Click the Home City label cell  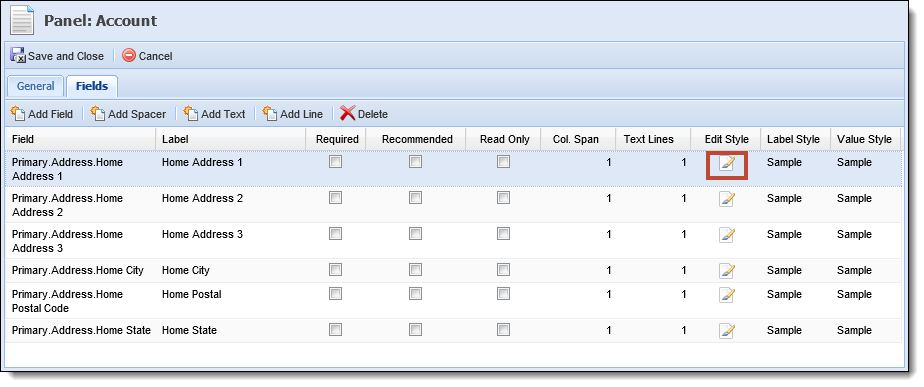tap(230, 270)
